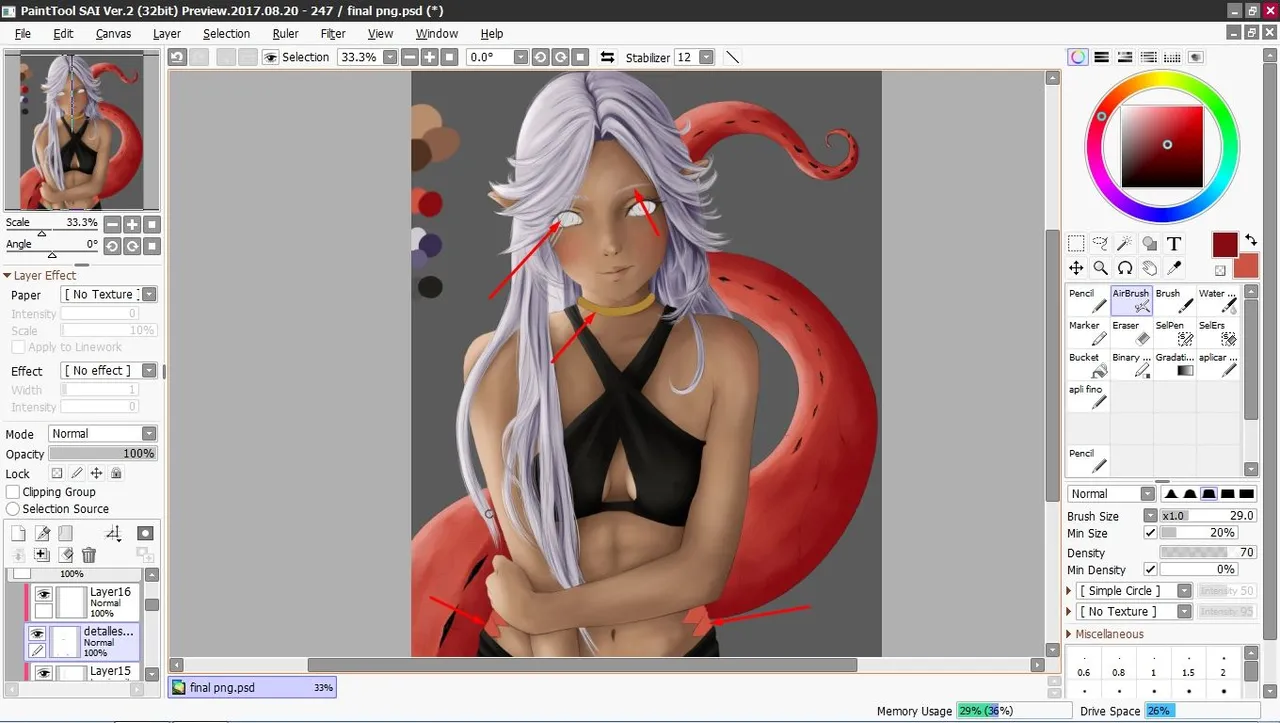Select the lasso selection tool
The height and width of the screenshot is (723, 1280).
click(1100, 243)
